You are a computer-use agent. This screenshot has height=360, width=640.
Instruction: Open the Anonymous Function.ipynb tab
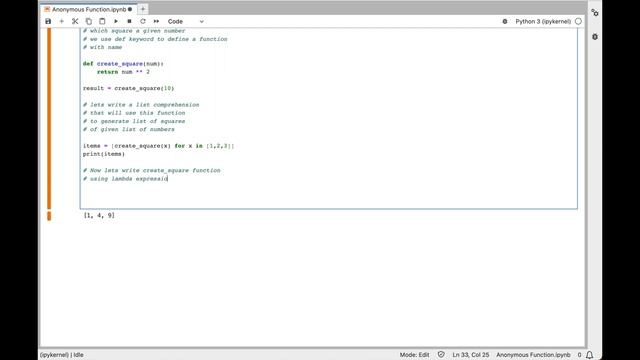pyautogui.click(x=89, y=9)
